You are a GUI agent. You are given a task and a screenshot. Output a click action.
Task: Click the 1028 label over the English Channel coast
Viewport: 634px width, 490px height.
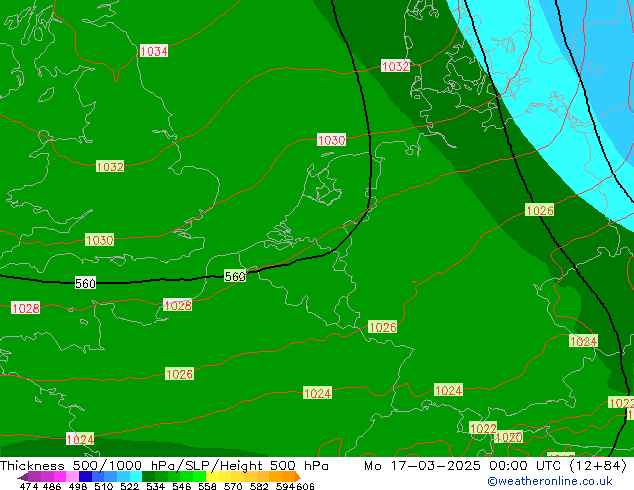point(178,305)
